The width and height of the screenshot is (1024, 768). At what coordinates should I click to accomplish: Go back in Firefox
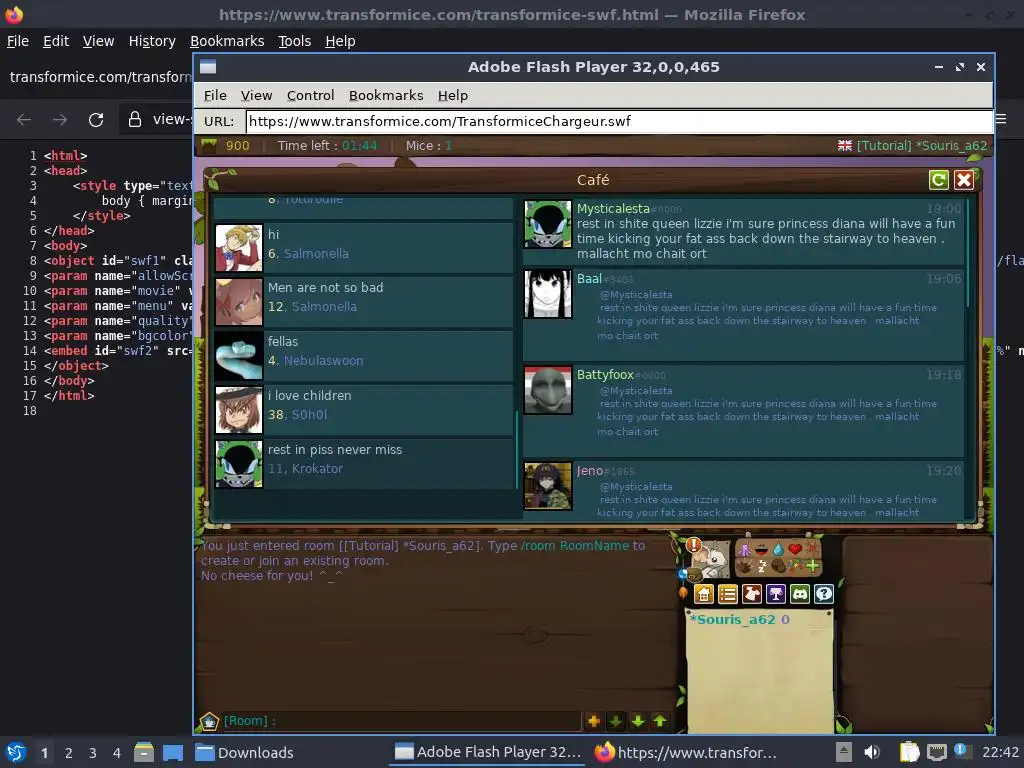pyautogui.click(x=24, y=120)
